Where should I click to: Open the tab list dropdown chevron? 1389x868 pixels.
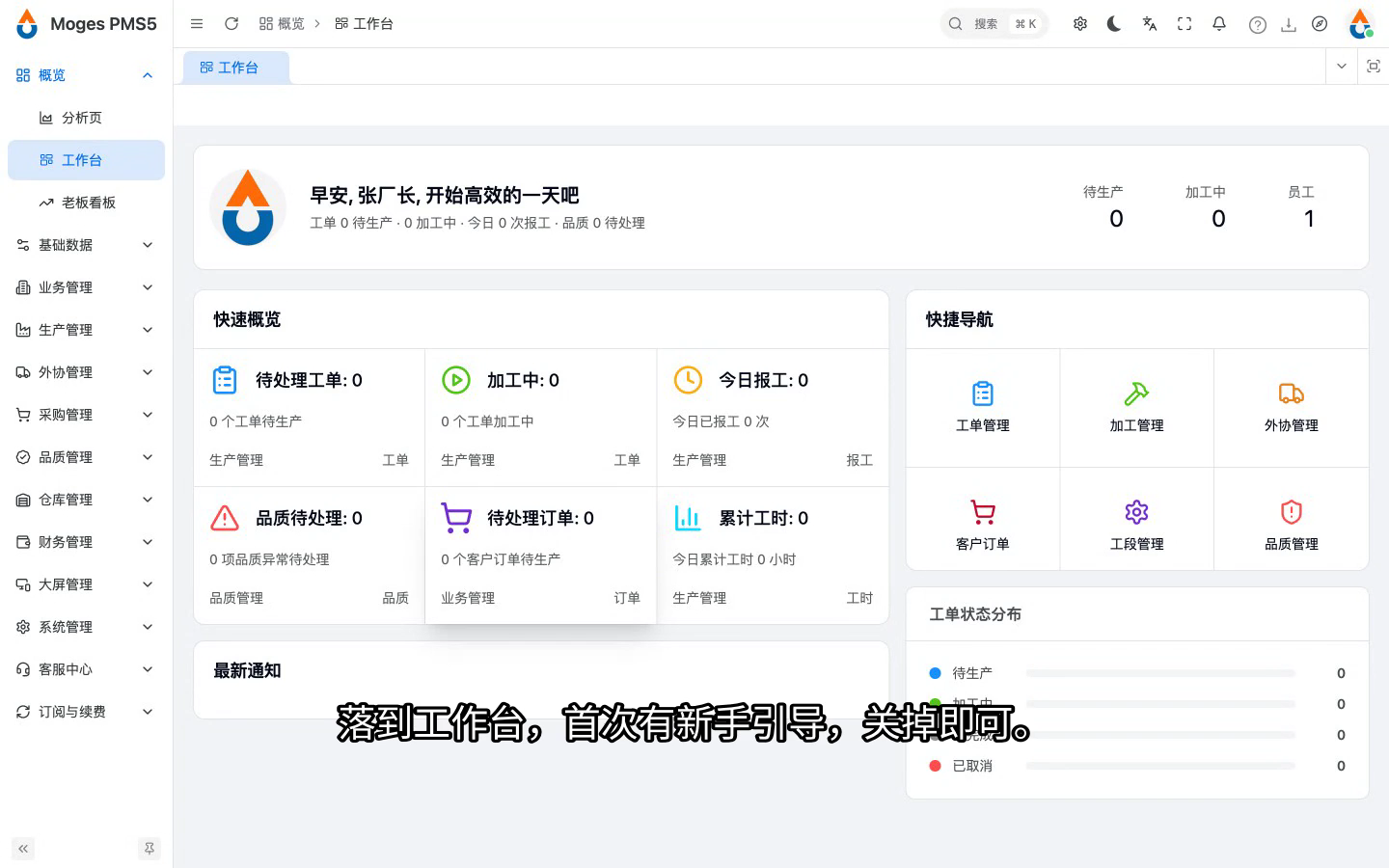coord(1342,67)
